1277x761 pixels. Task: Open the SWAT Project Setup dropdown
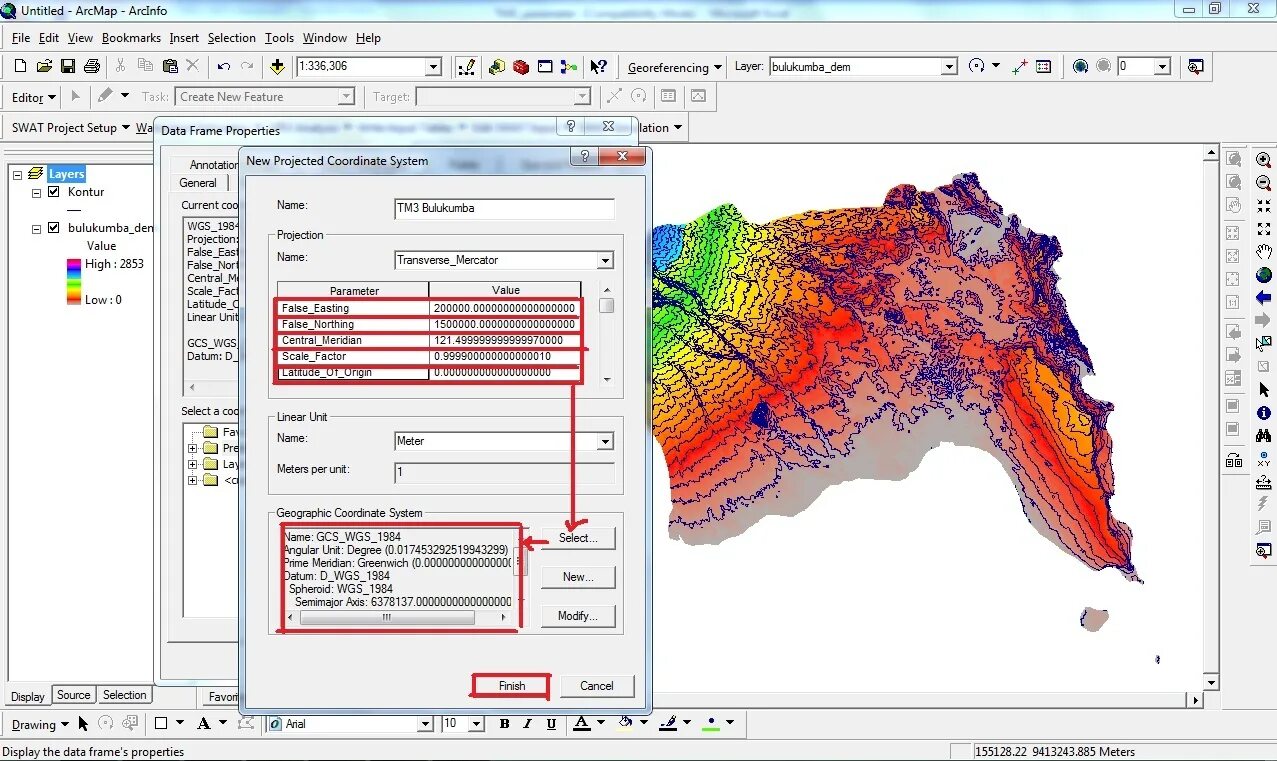[70, 128]
